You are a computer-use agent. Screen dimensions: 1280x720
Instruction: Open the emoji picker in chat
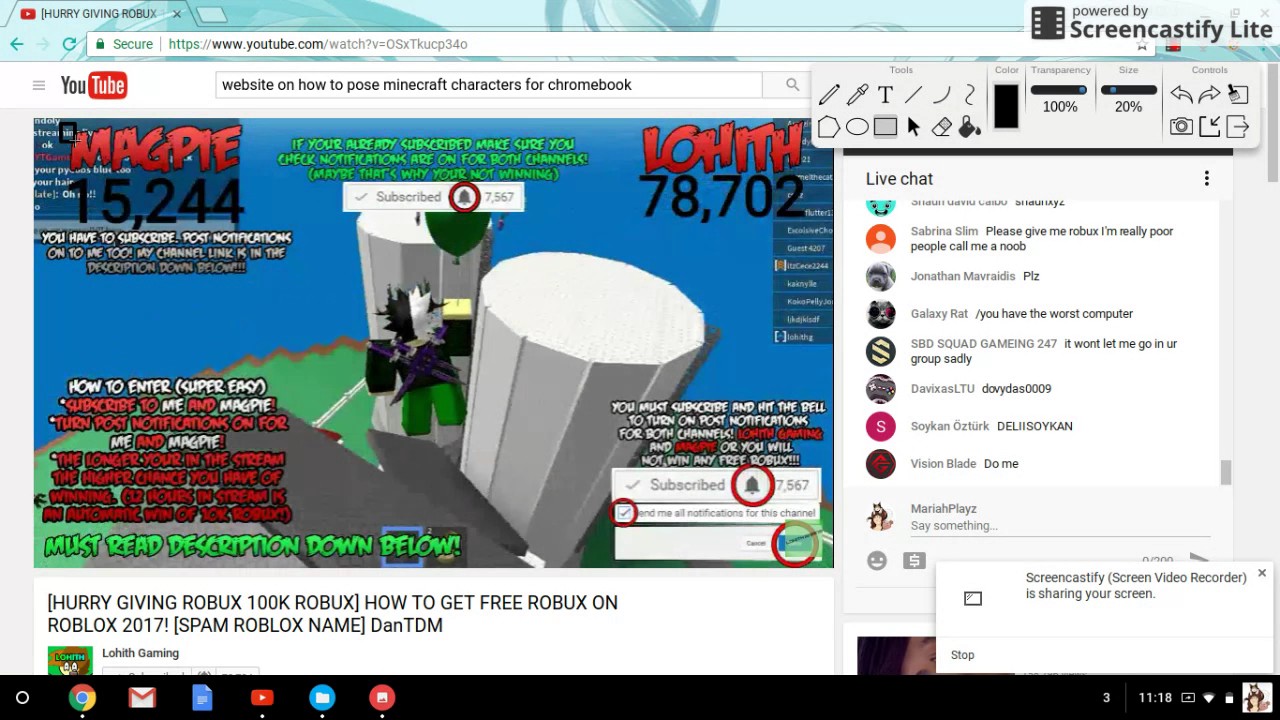(x=877, y=561)
